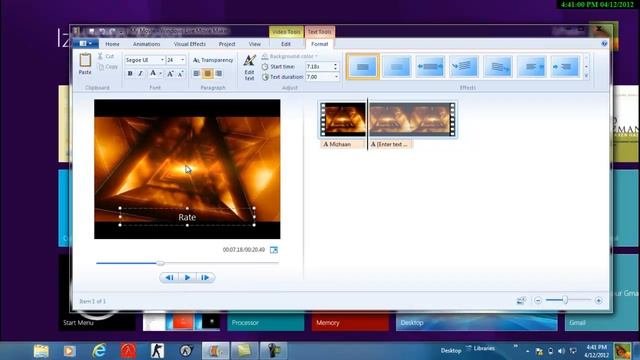Click the grow font size icon
Screen dimensions: 640x360
point(170,73)
